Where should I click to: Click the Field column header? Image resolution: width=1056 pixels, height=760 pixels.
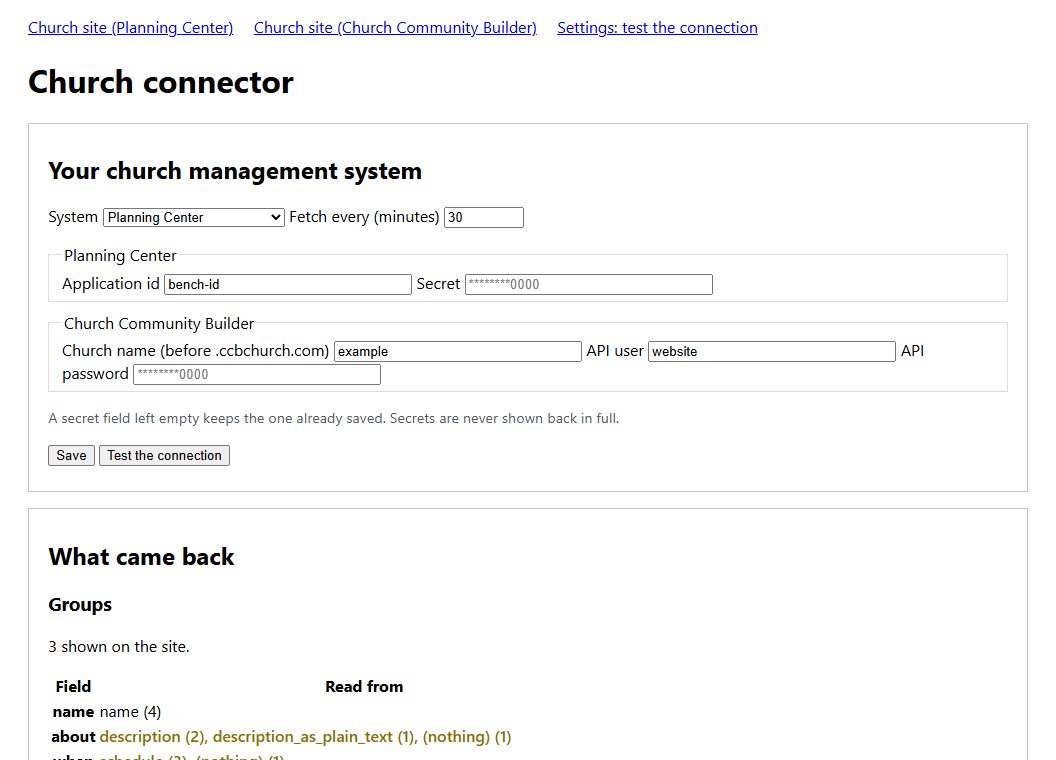click(73, 687)
